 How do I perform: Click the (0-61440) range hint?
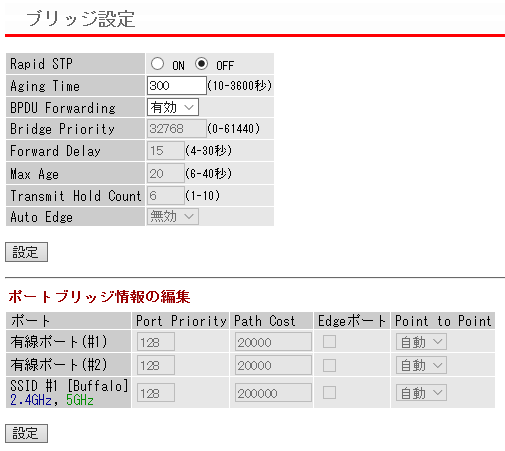tap(233, 129)
